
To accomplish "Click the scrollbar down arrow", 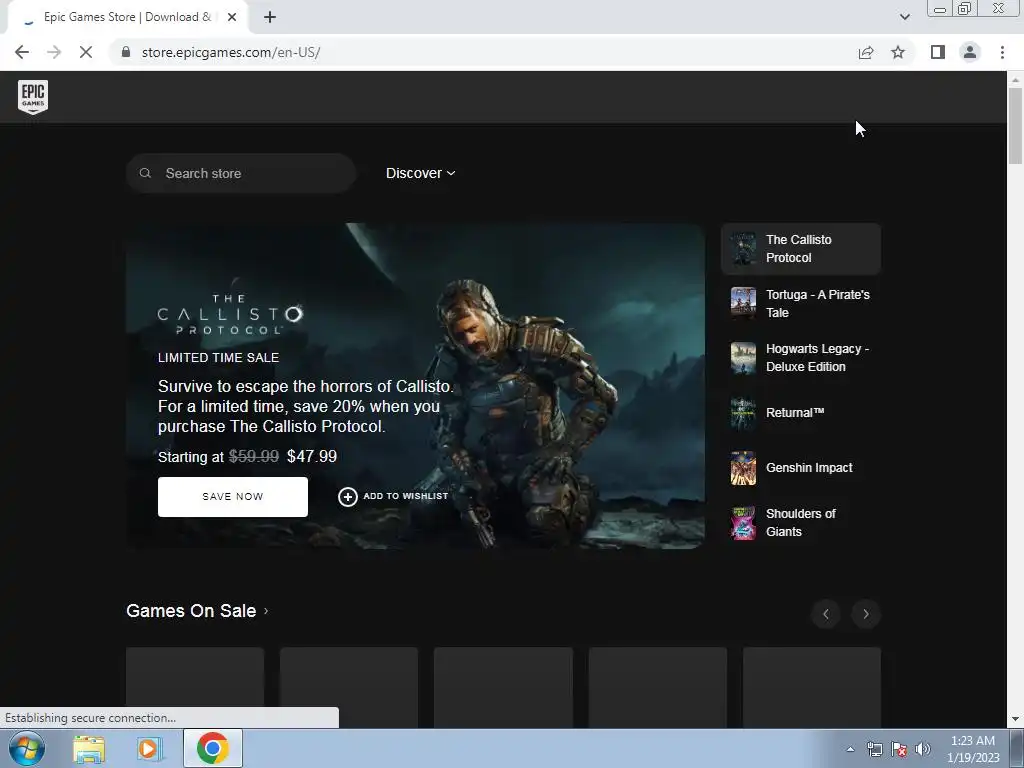I will point(1015,719).
